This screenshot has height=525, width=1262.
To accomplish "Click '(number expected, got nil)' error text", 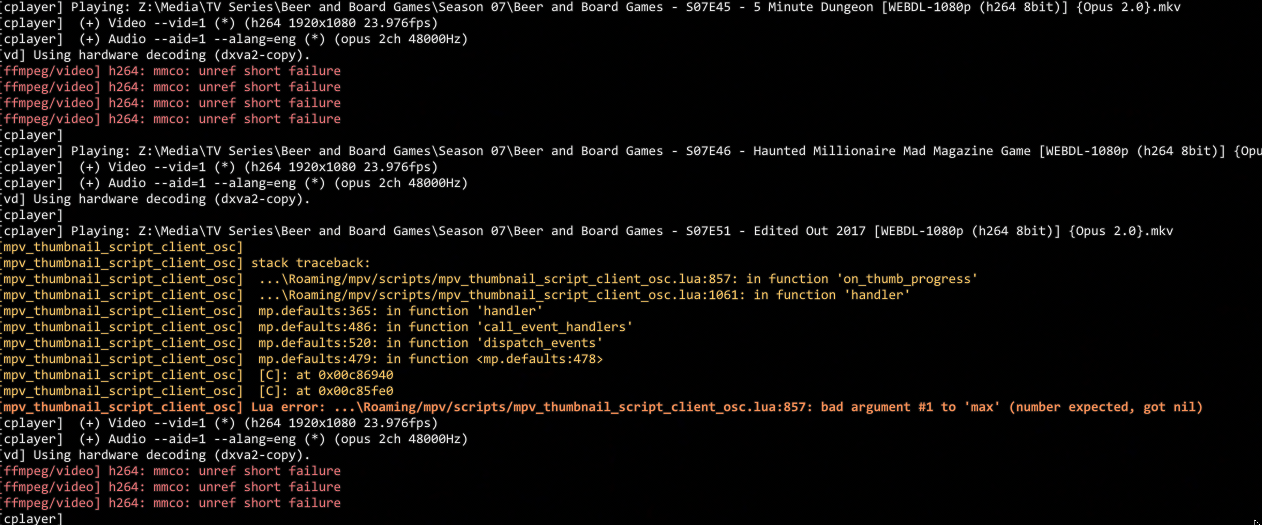I will (1105, 407).
